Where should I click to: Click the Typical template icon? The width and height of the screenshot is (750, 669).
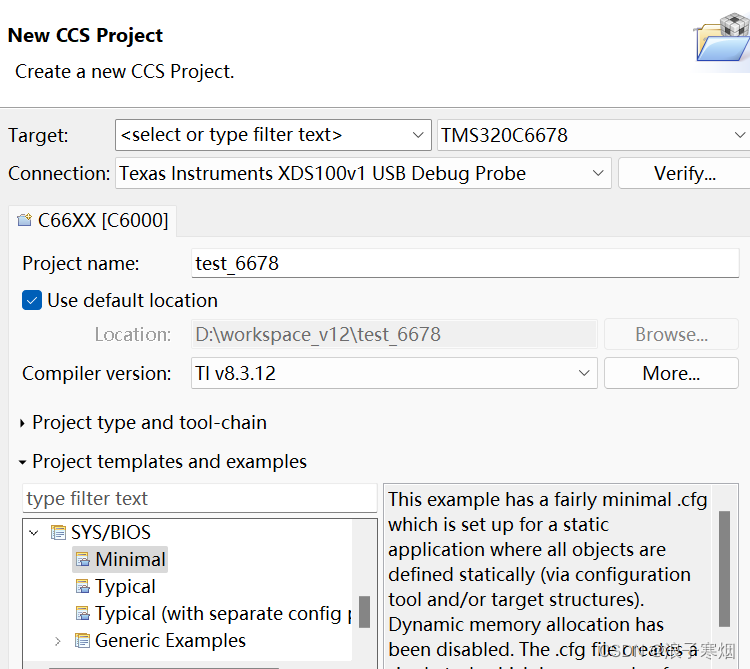82,586
